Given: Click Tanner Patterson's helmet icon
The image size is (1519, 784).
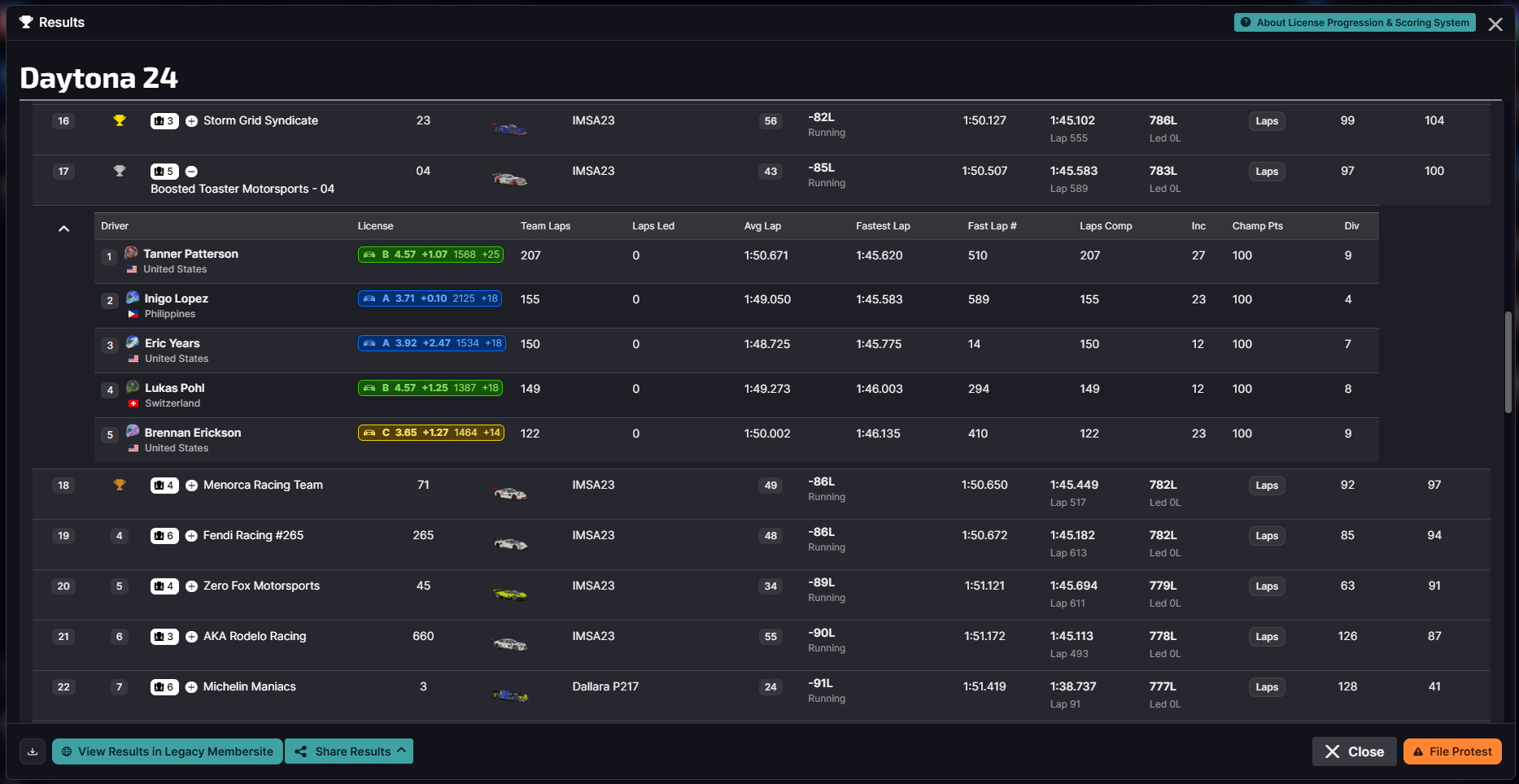Looking at the screenshot, I should [x=131, y=254].
